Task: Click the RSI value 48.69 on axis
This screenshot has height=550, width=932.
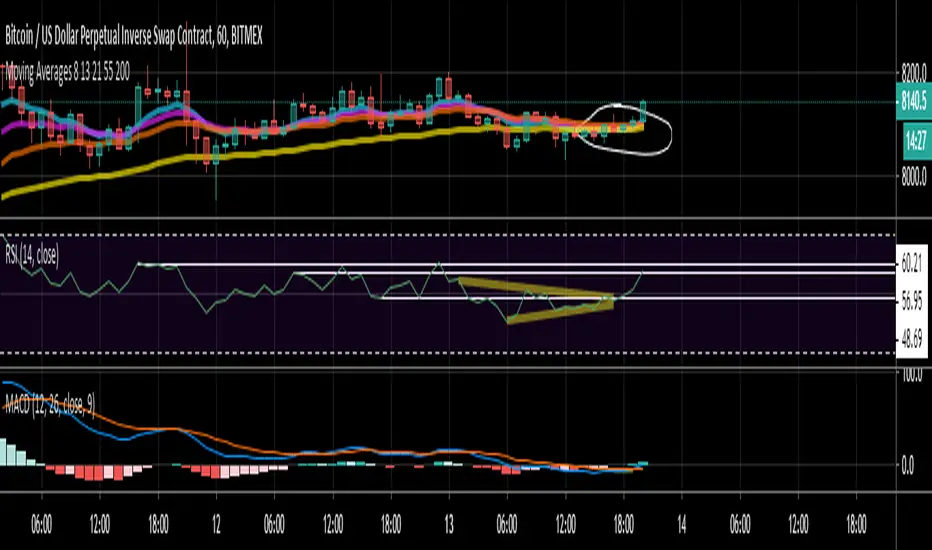Action: 912,339
